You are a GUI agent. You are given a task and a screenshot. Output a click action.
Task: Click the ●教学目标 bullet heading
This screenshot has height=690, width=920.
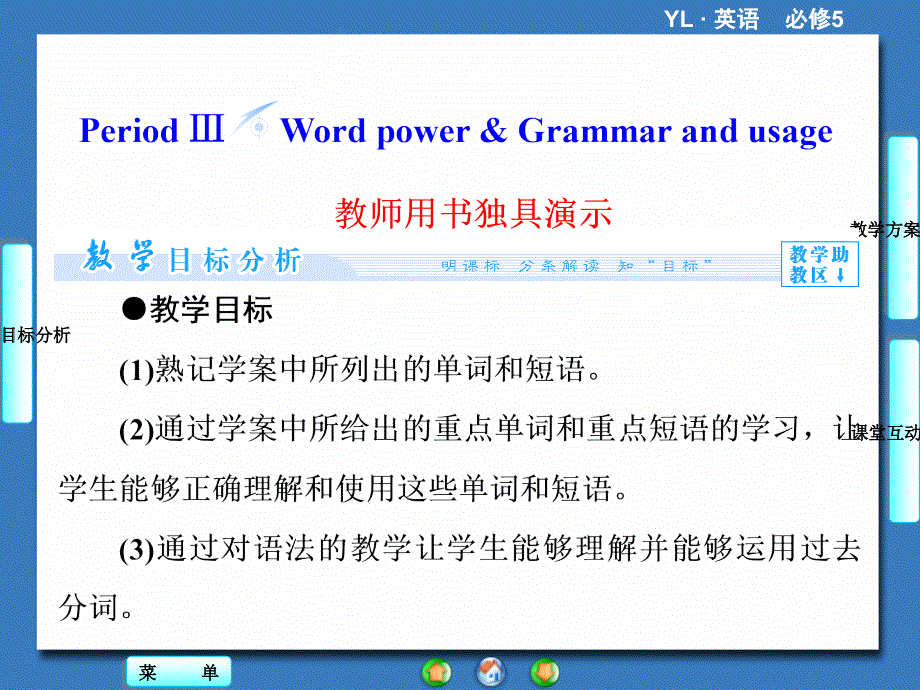196,310
